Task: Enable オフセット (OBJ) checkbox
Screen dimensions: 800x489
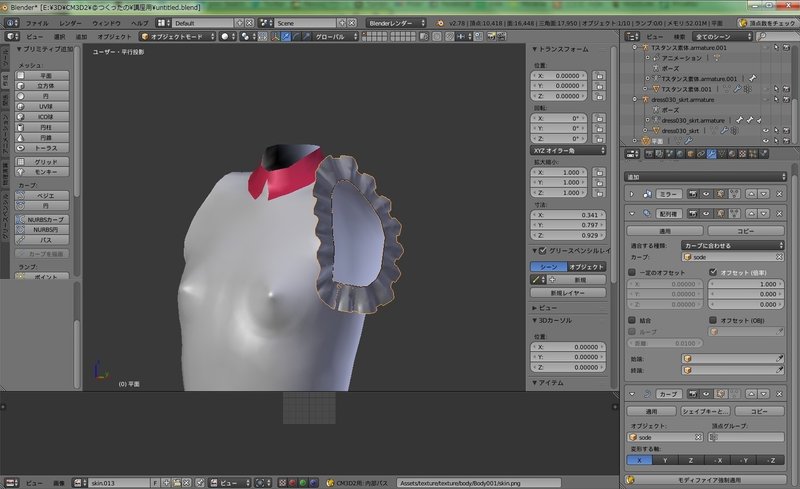Action: (713, 320)
